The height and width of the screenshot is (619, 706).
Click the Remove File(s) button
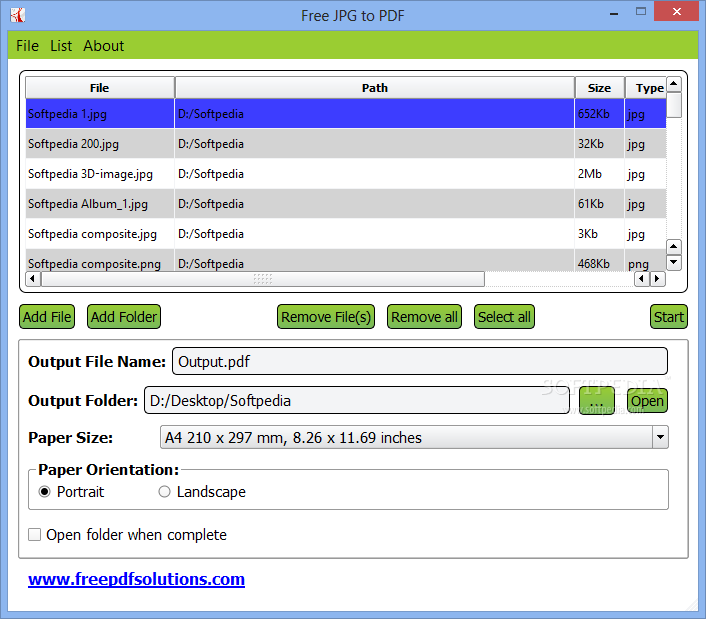pos(326,317)
